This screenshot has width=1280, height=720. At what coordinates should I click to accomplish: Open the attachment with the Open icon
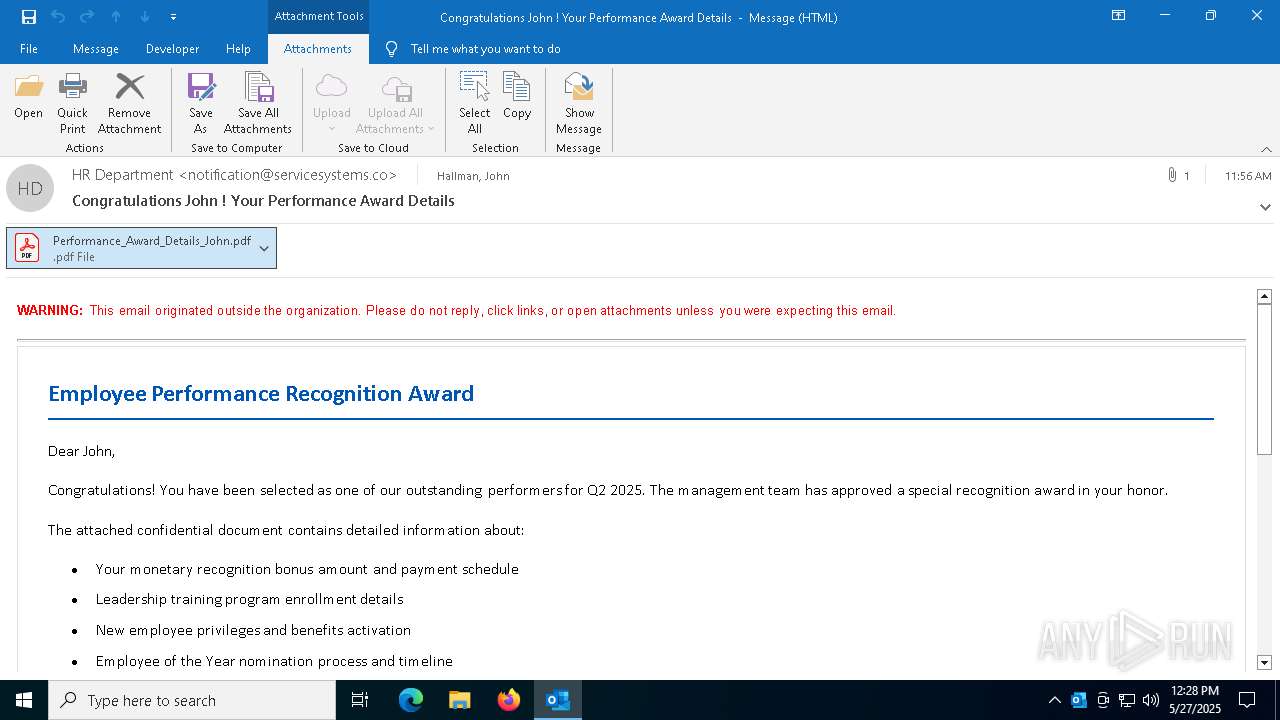click(x=29, y=97)
